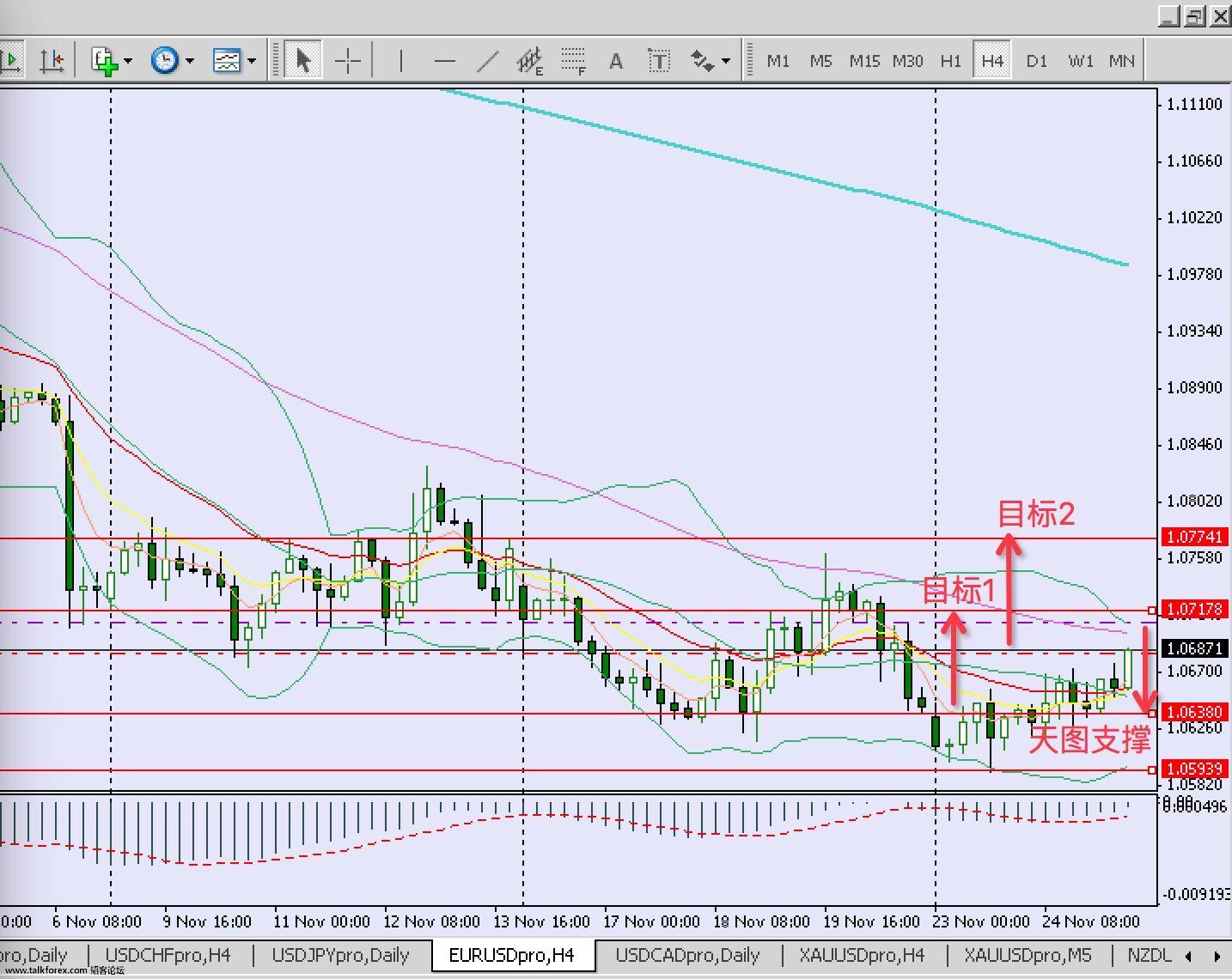Image resolution: width=1232 pixels, height=979 pixels.
Task: Click the 1.07741 red price label
Action: pos(1194,537)
